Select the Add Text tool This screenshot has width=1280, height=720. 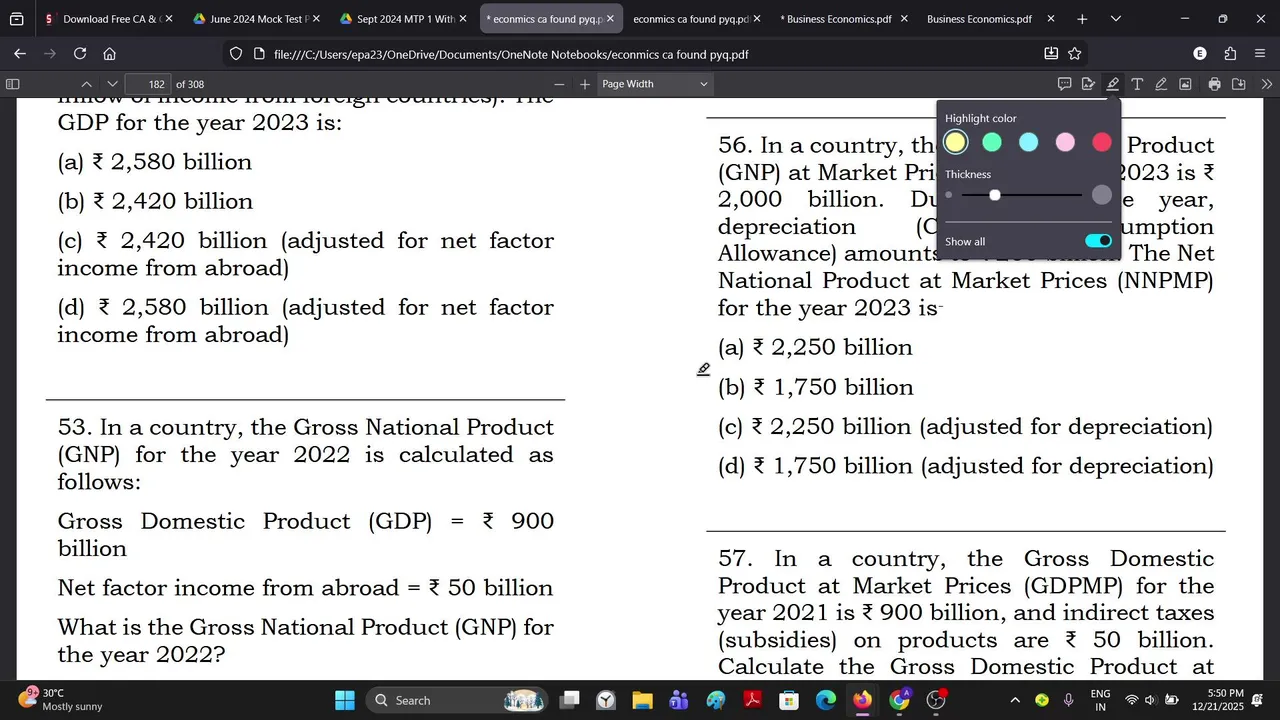click(x=1137, y=84)
